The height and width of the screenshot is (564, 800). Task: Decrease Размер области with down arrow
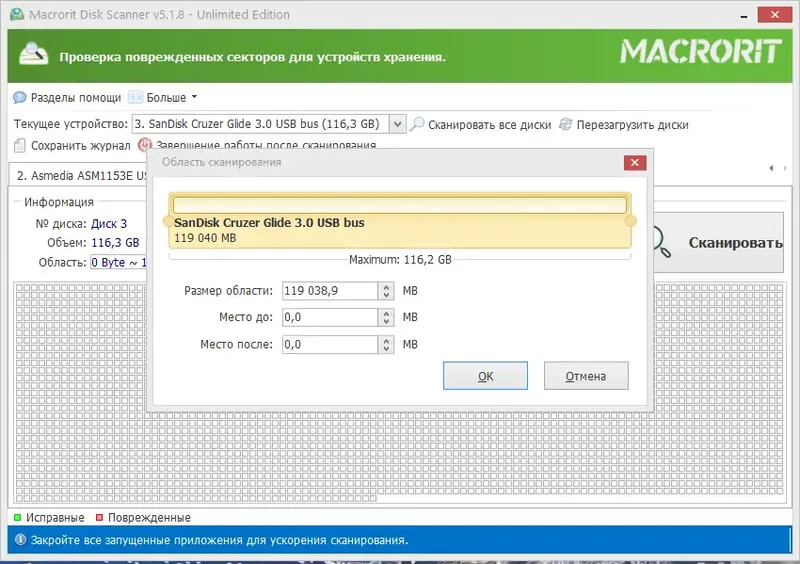386,296
